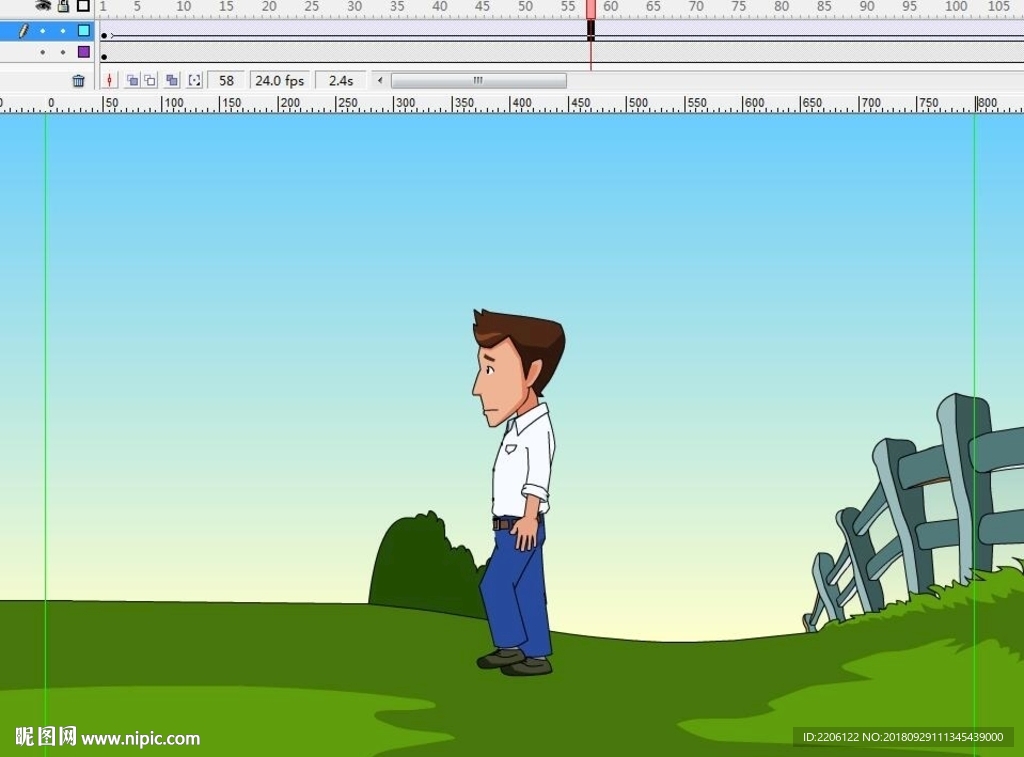
Task: Click timeline horizontal scrollbar thumb
Action: coord(479,80)
